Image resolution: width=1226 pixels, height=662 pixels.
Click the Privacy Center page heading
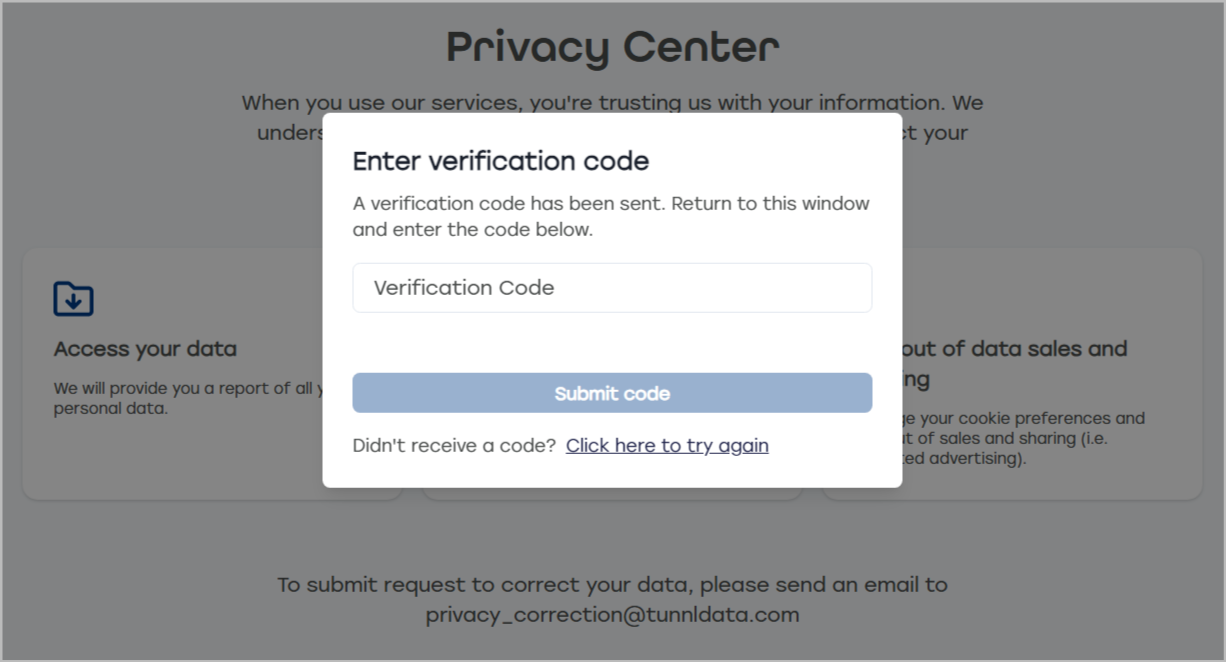612,47
